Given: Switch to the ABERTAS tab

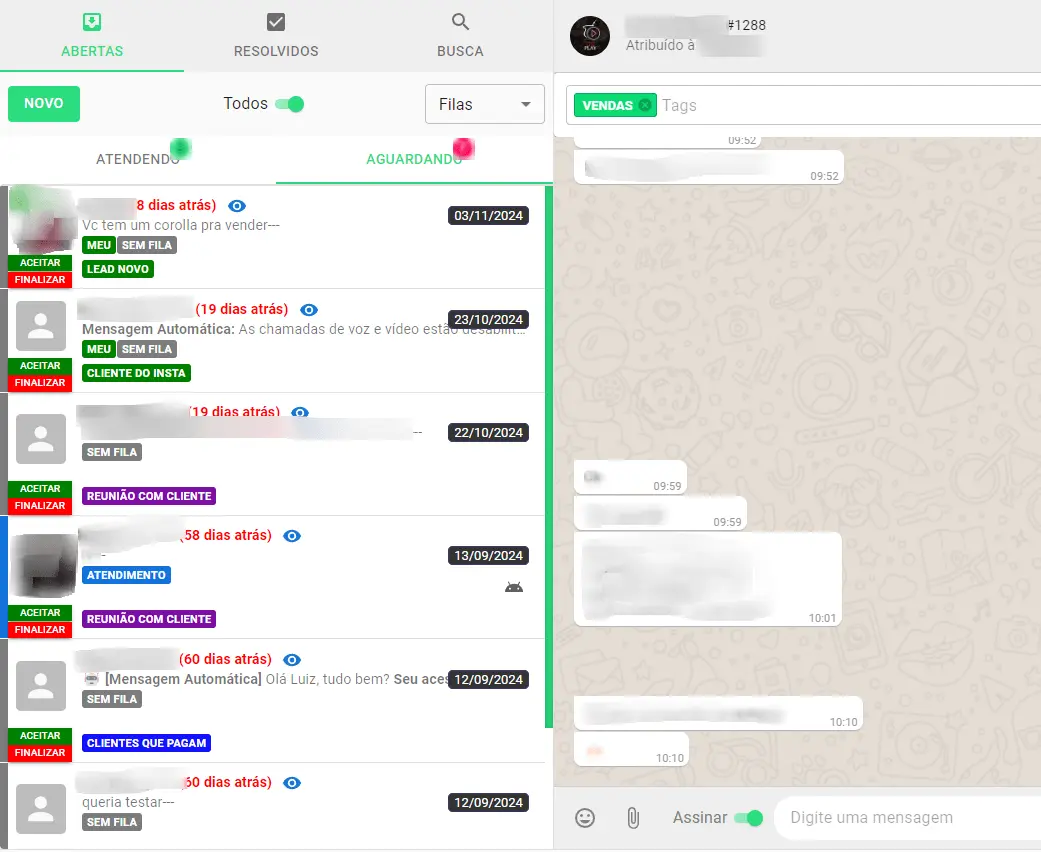Looking at the screenshot, I should pos(92,36).
